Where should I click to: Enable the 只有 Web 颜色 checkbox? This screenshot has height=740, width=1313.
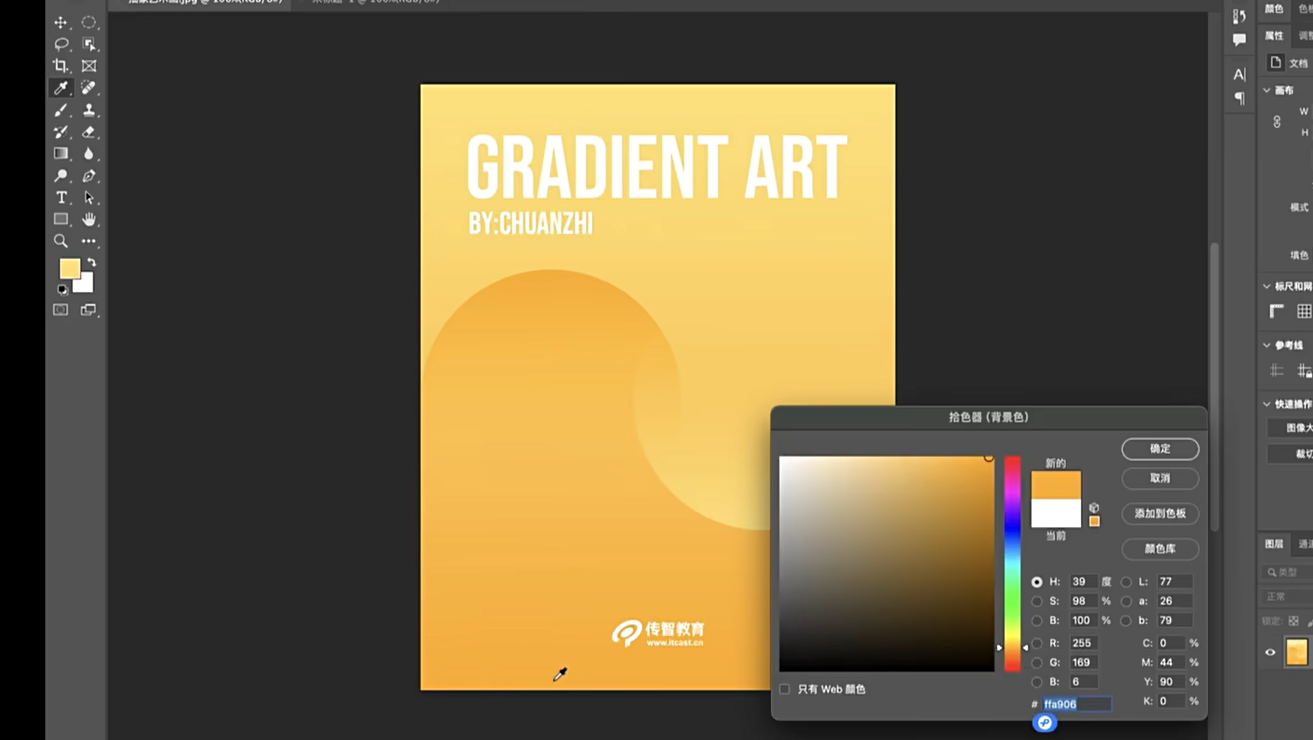click(785, 689)
